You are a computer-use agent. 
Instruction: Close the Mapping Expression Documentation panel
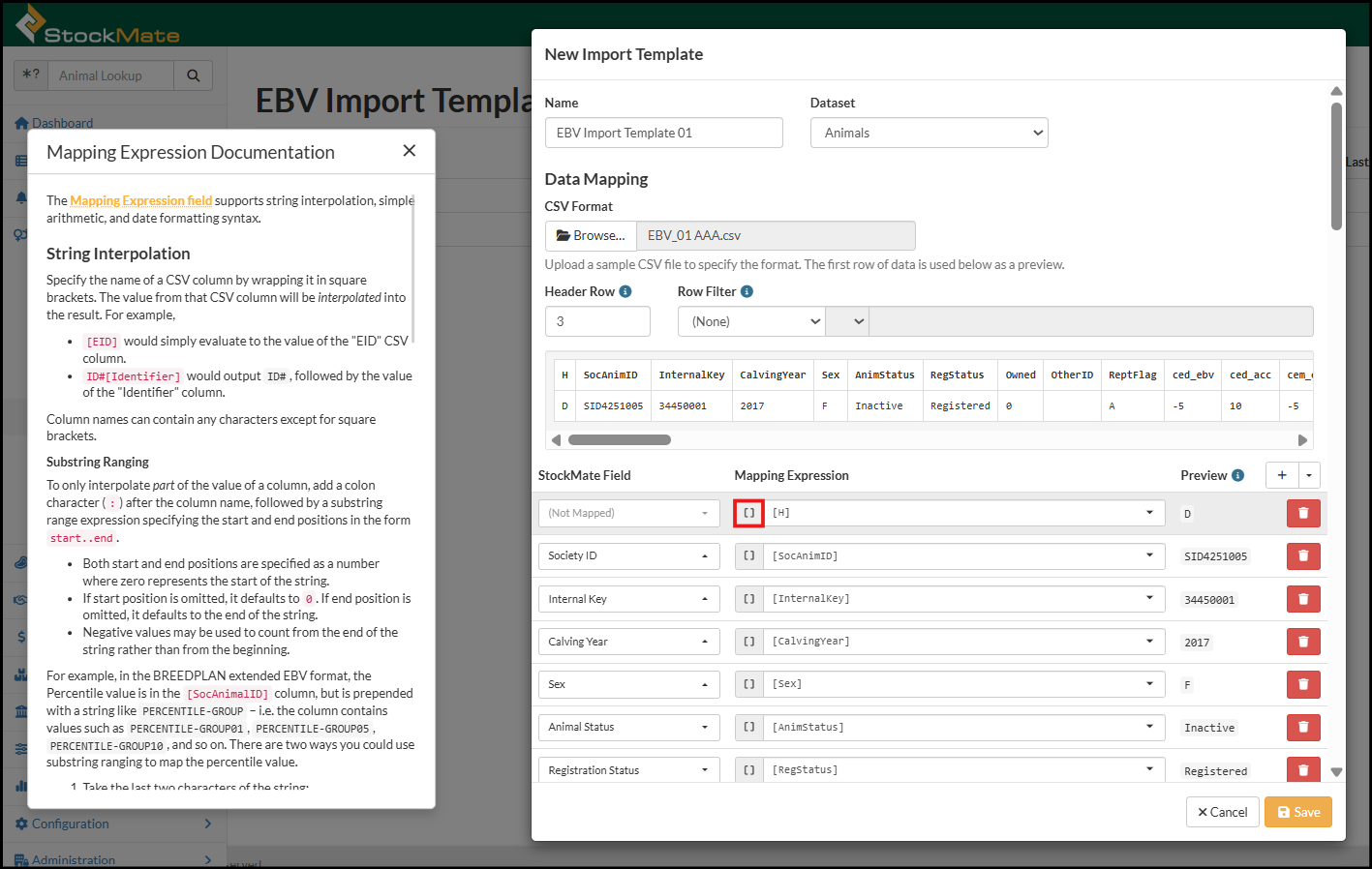coord(409,151)
